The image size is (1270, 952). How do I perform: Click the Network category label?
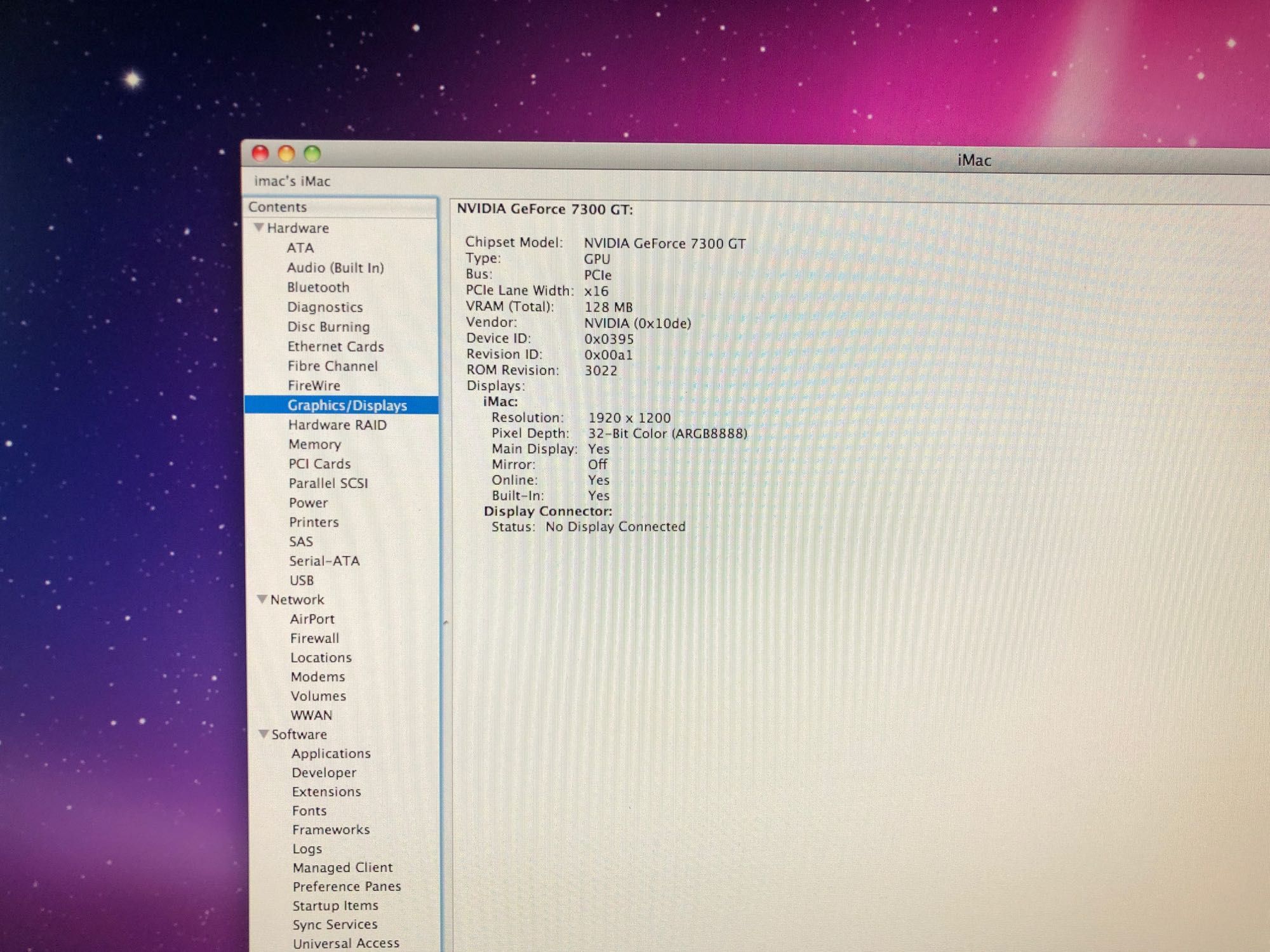(x=297, y=599)
